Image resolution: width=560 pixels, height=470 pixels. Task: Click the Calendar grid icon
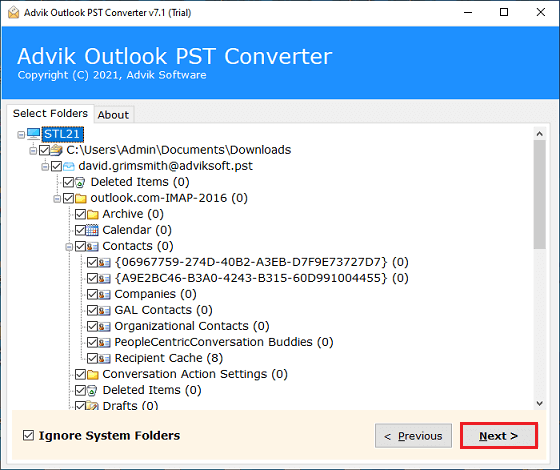(x=92, y=230)
